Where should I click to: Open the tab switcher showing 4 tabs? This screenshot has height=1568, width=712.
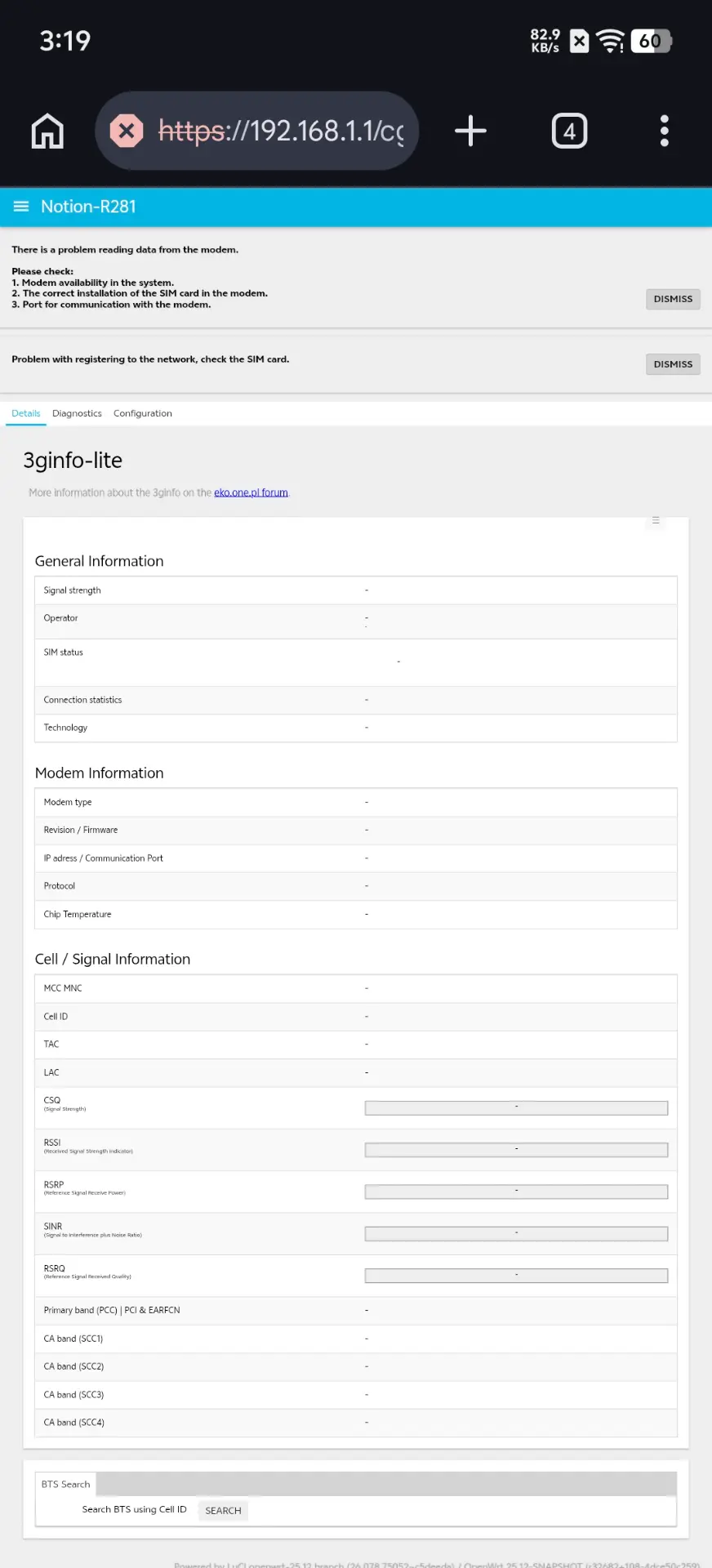coord(569,131)
